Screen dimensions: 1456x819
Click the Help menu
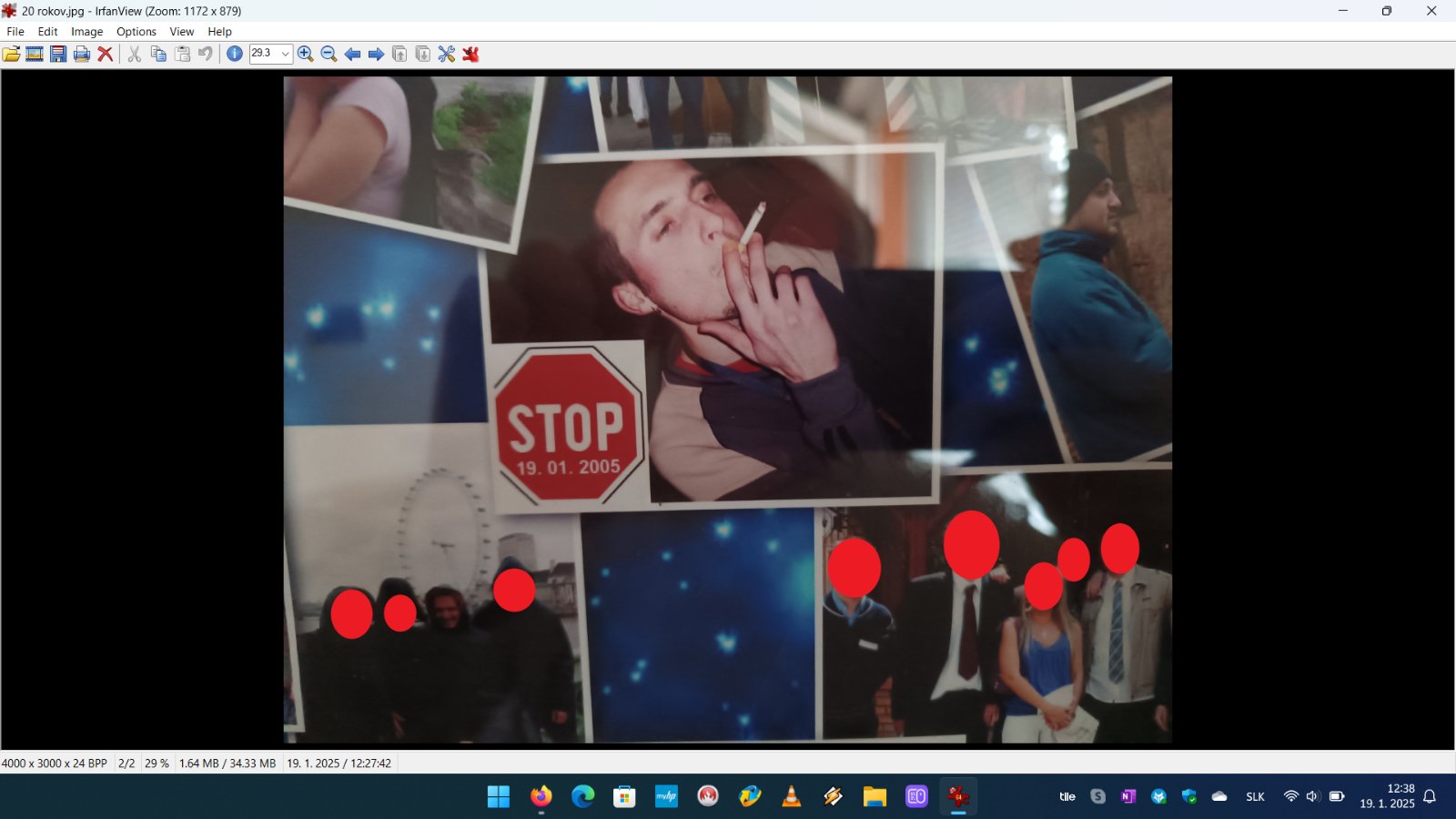pyautogui.click(x=219, y=31)
